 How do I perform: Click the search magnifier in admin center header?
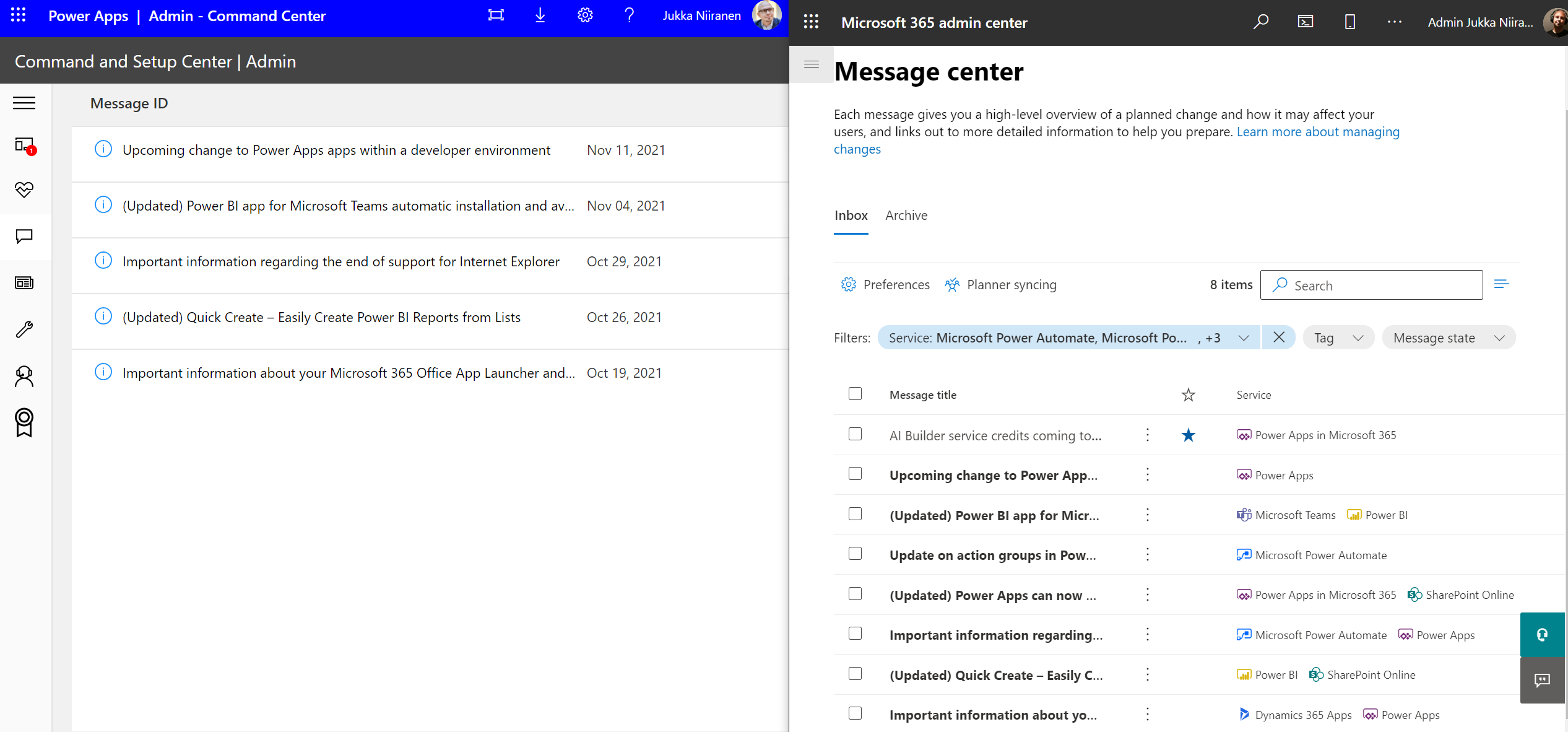1260,22
